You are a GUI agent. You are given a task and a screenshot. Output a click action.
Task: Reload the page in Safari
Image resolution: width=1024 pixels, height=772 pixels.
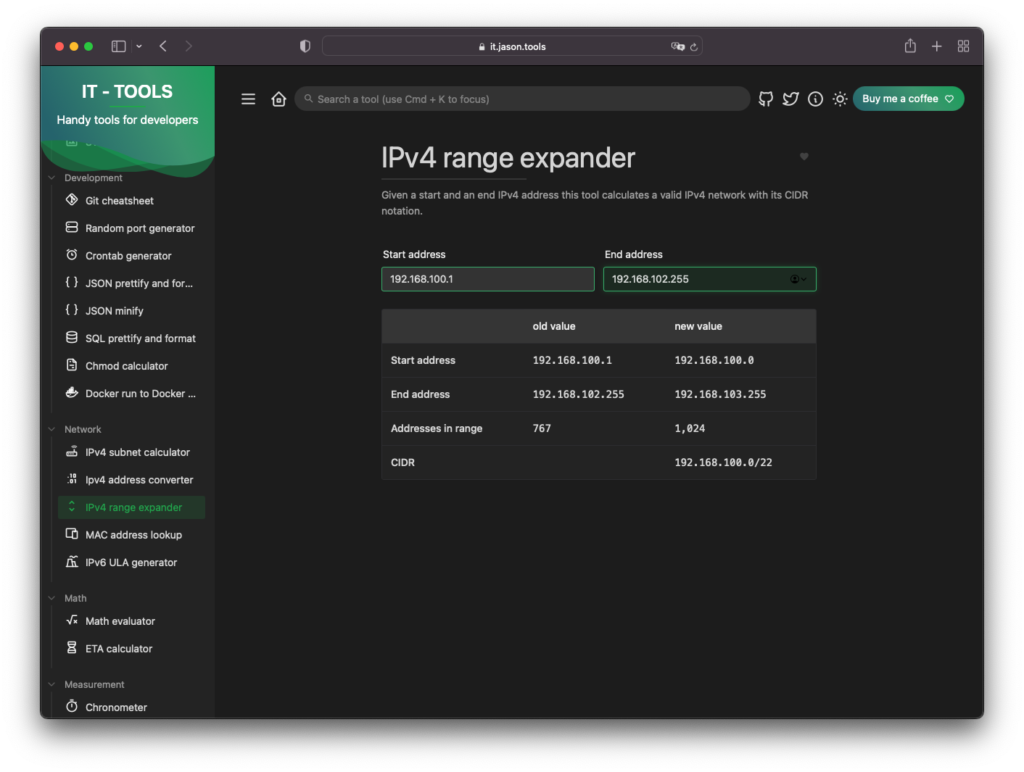(x=694, y=46)
